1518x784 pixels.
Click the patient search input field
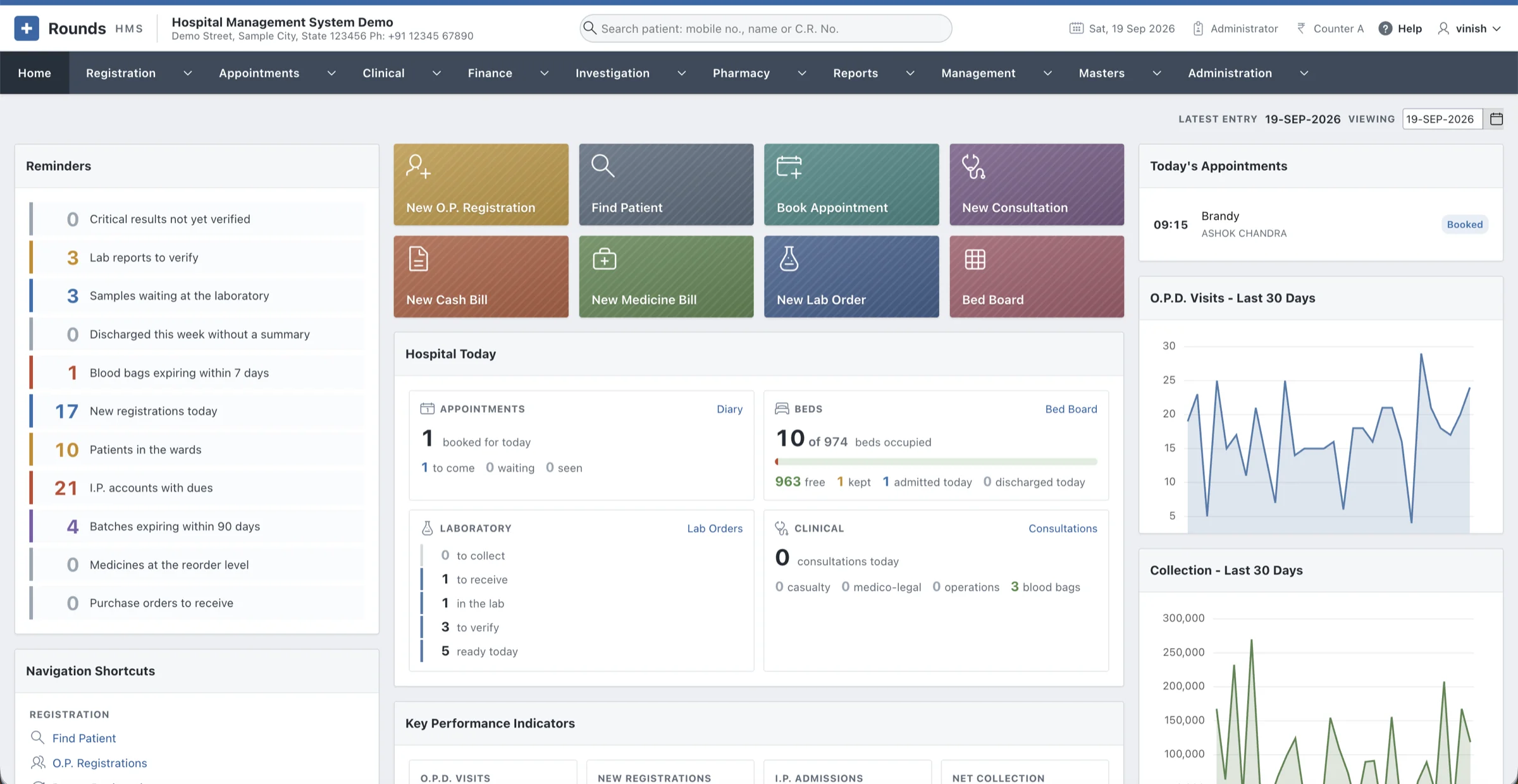pyautogui.click(x=765, y=28)
